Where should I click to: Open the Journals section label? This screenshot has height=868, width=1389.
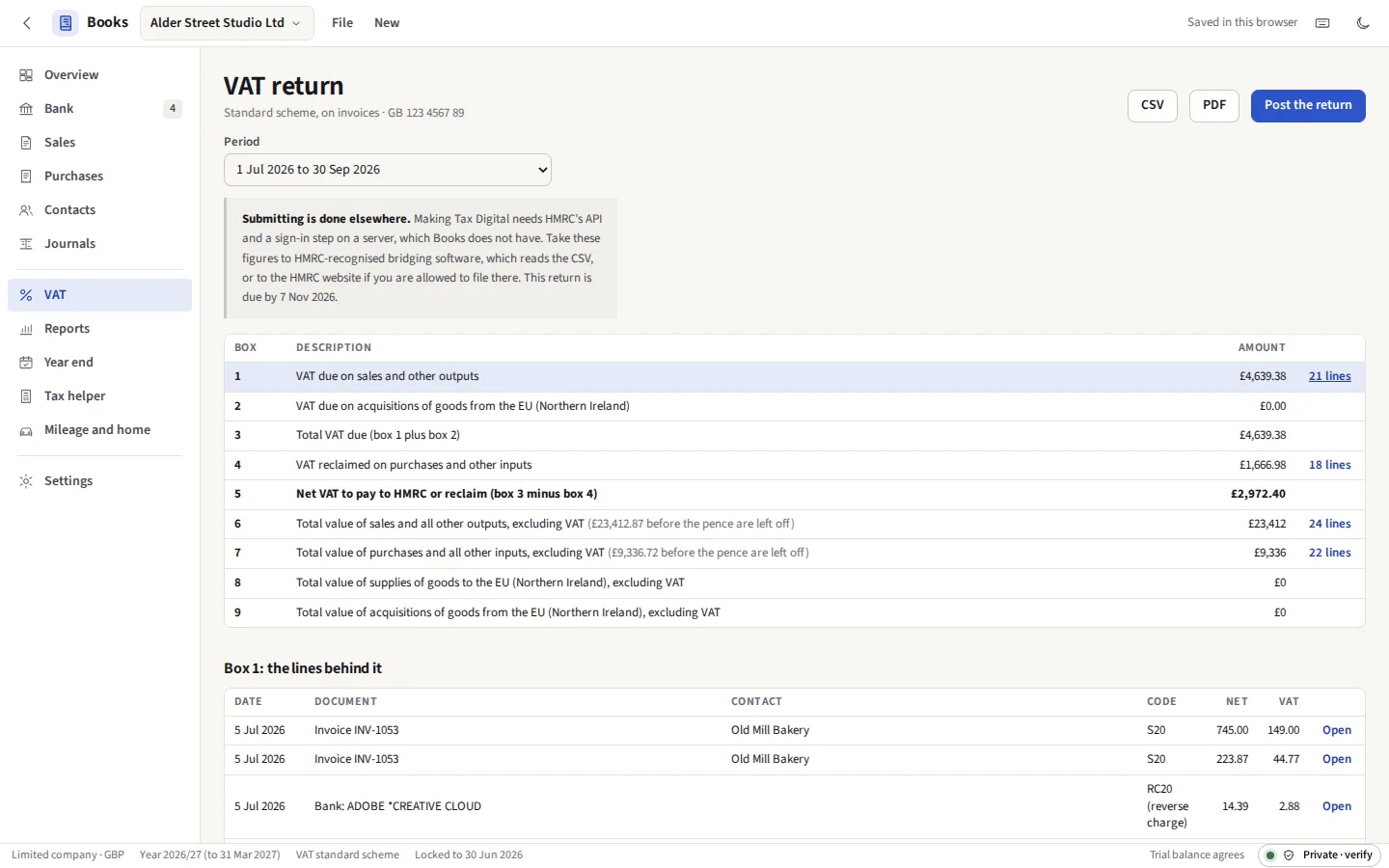coord(69,244)
